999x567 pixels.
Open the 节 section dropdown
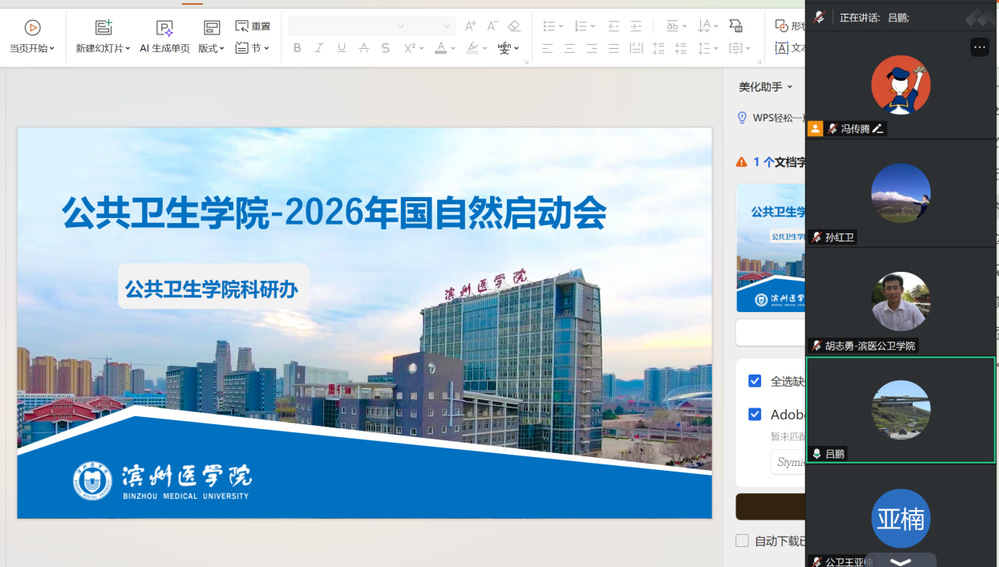coord(253,48)
